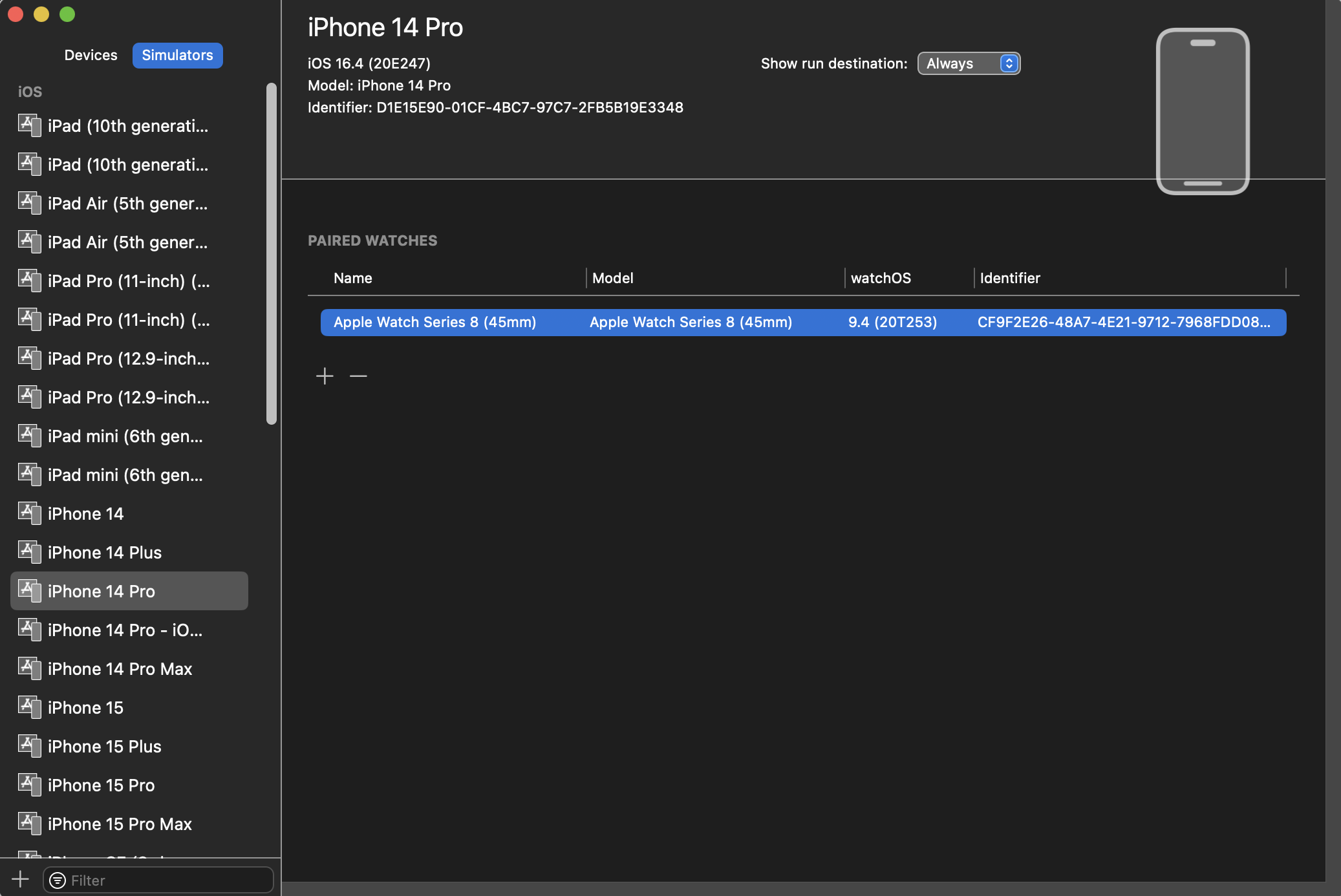The height and width of the screenshot is (896, 1341).
Task: Select the Apple Watch Series 8 row
Action: [802, 322]
